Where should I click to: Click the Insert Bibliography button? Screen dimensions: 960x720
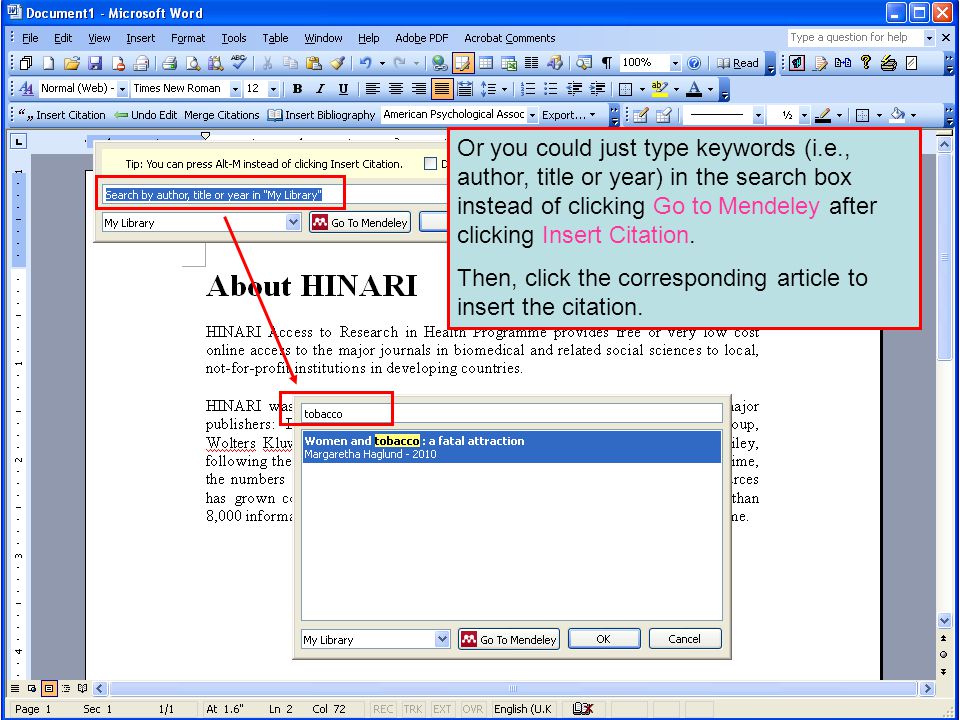321,115
